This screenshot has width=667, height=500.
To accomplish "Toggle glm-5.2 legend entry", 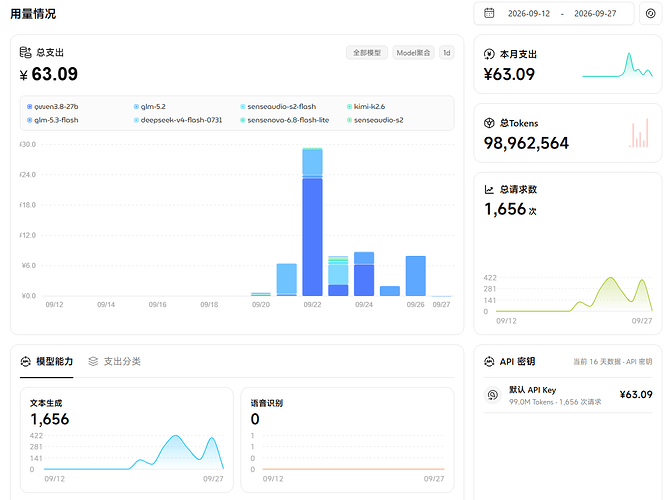I will (x=150, y=106).
